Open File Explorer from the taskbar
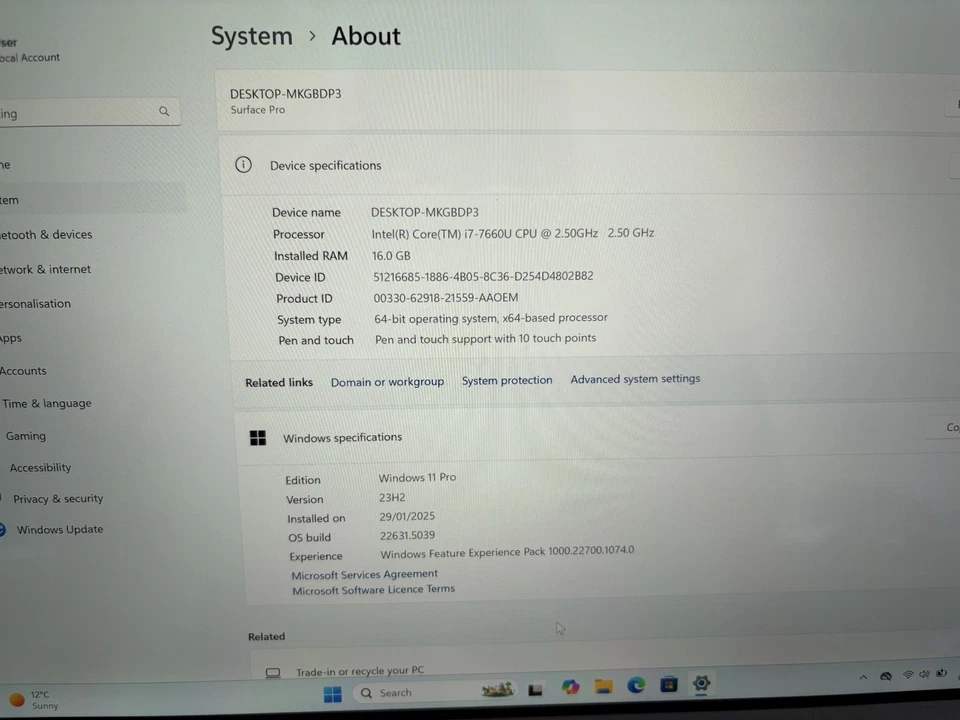The height and width of the screenshot is (720, 960). 602,687
